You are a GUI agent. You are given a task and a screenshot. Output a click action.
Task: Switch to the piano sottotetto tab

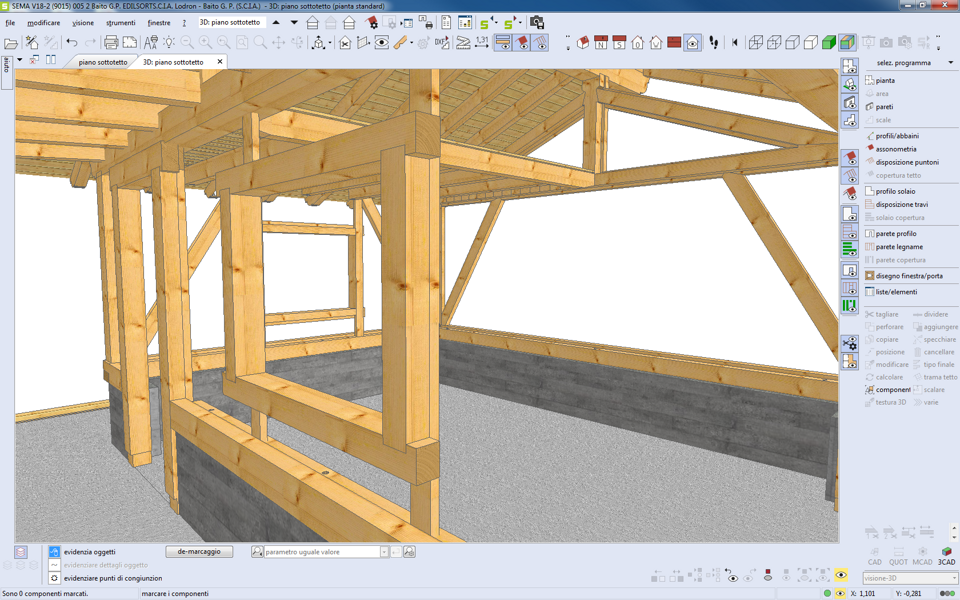coord(103,62)
